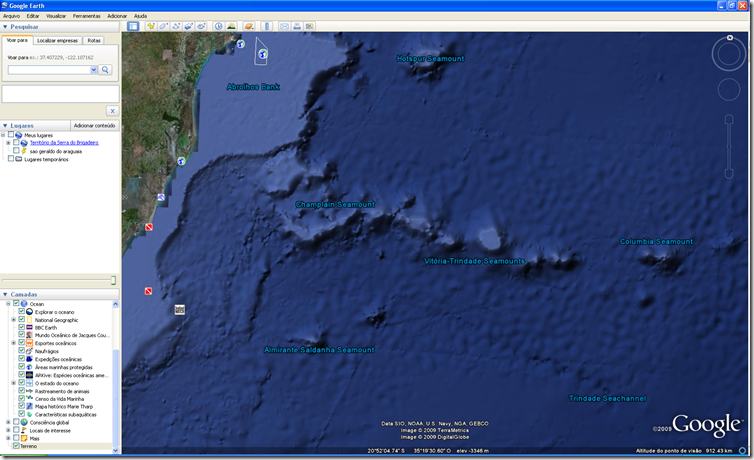Click the globe marker inside the white outline
Screen dimensions: 754x460
tap(263, 54)
